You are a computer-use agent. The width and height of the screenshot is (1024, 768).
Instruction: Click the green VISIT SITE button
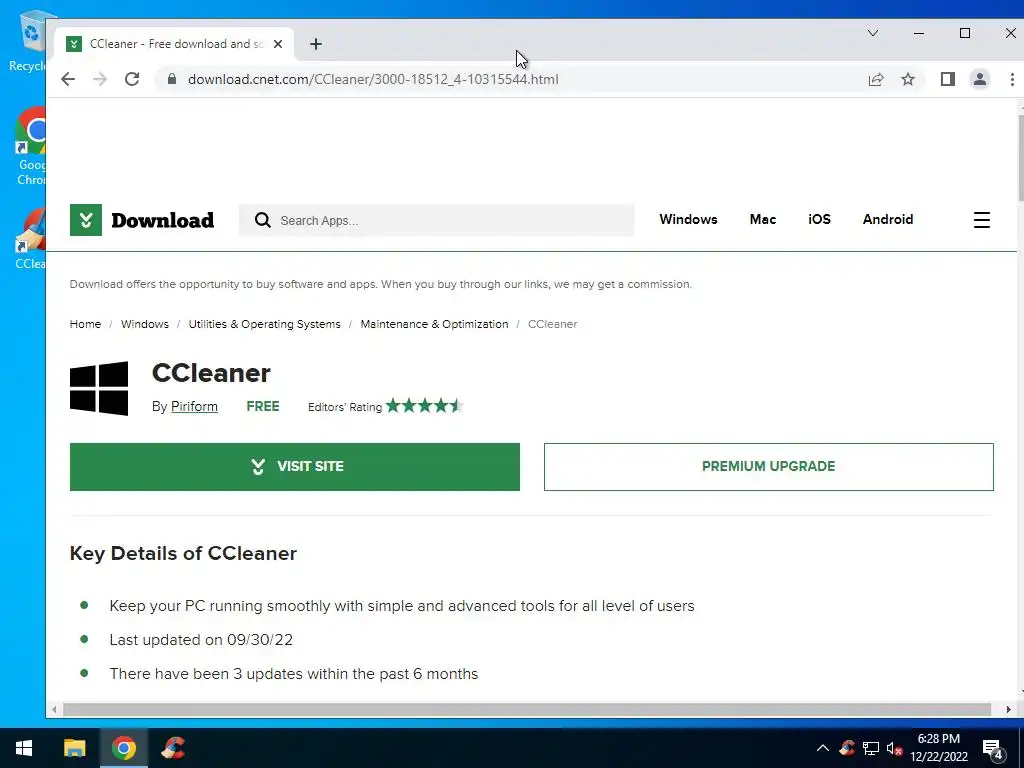click(295, 466)
